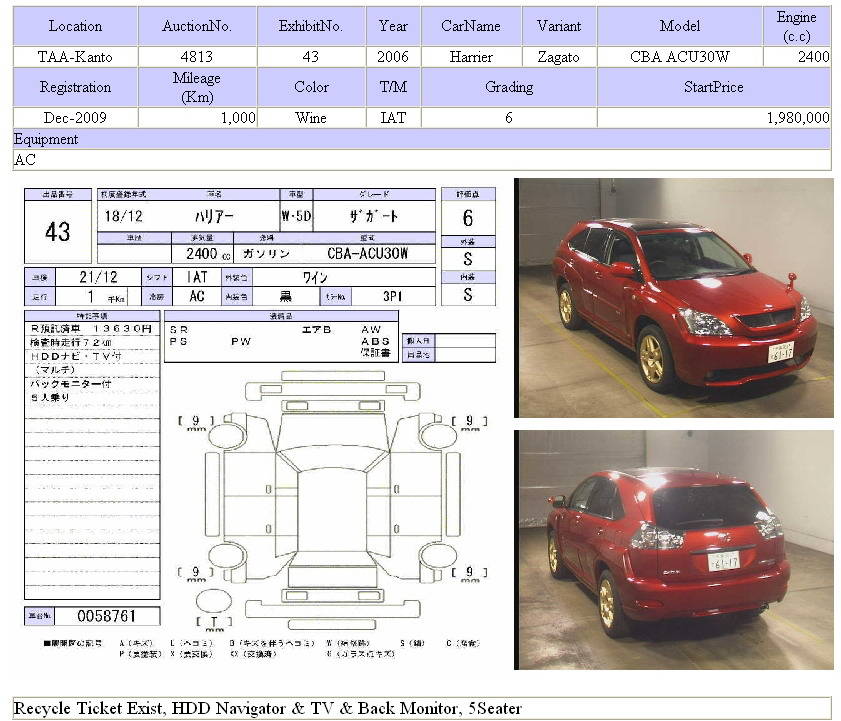This screenshot has width=841, height=721.
Task: Select the engine value '2400' cell
Action: 796,57
